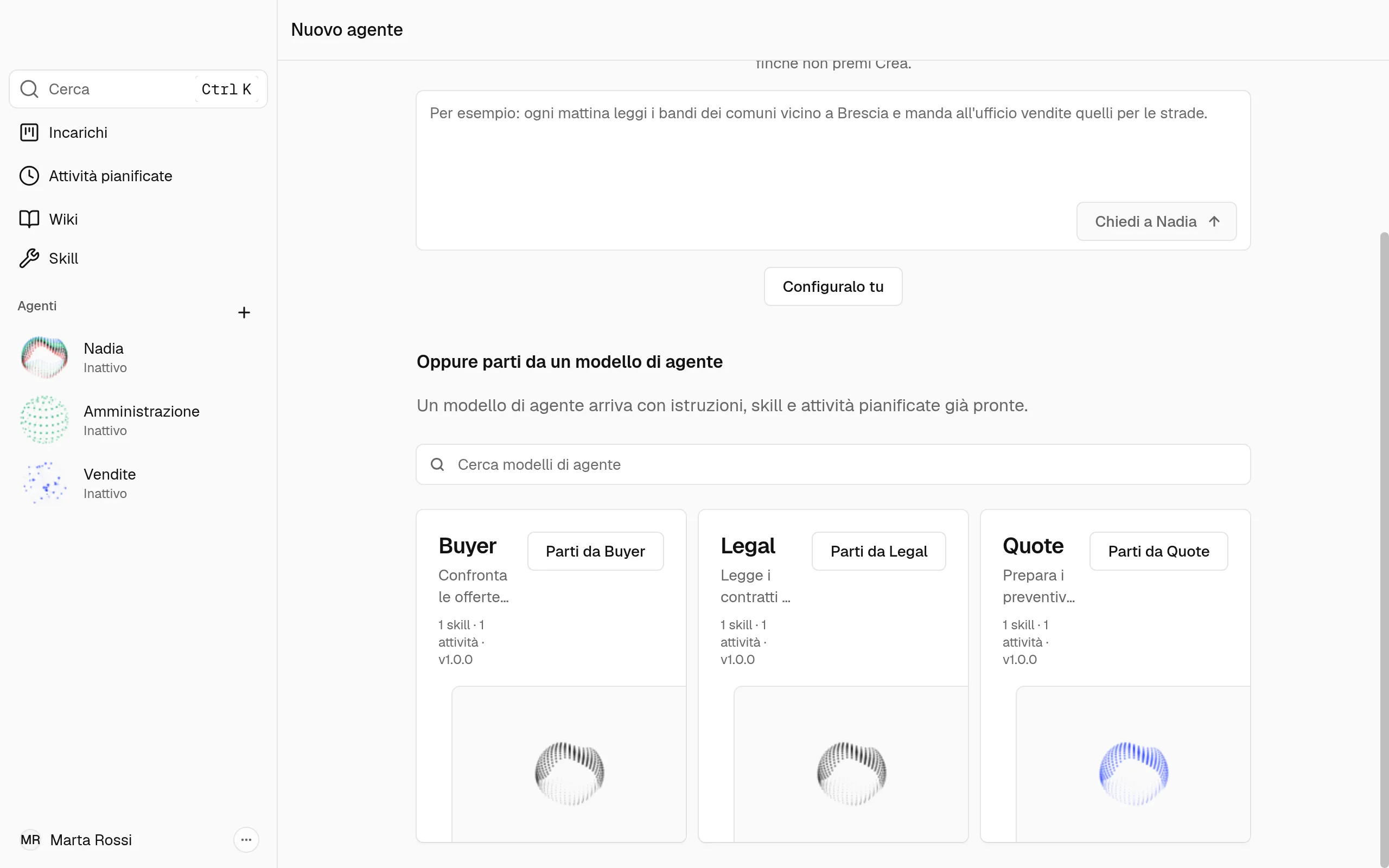
Task: Click the Buyer card title
Action: point(467,546)
